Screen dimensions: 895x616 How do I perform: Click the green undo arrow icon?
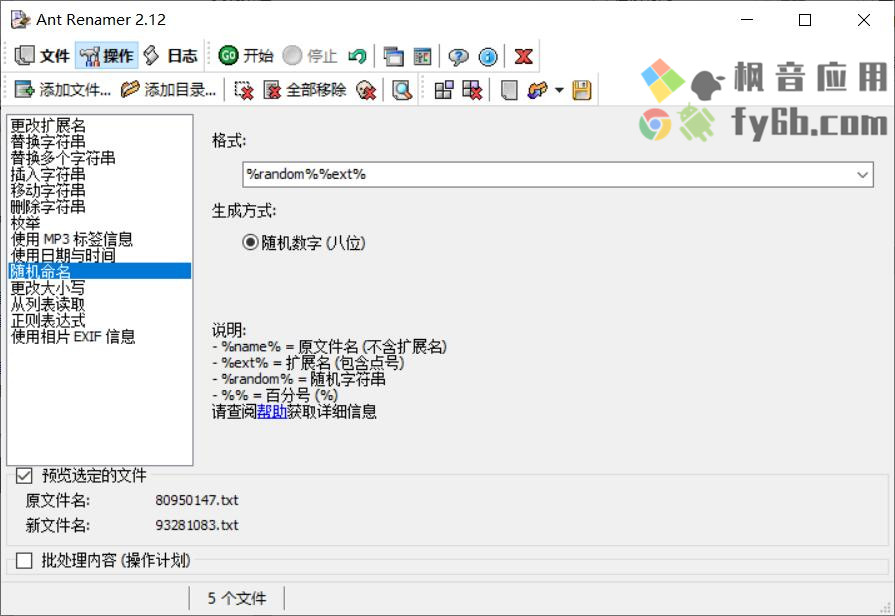tap(357, 56)
